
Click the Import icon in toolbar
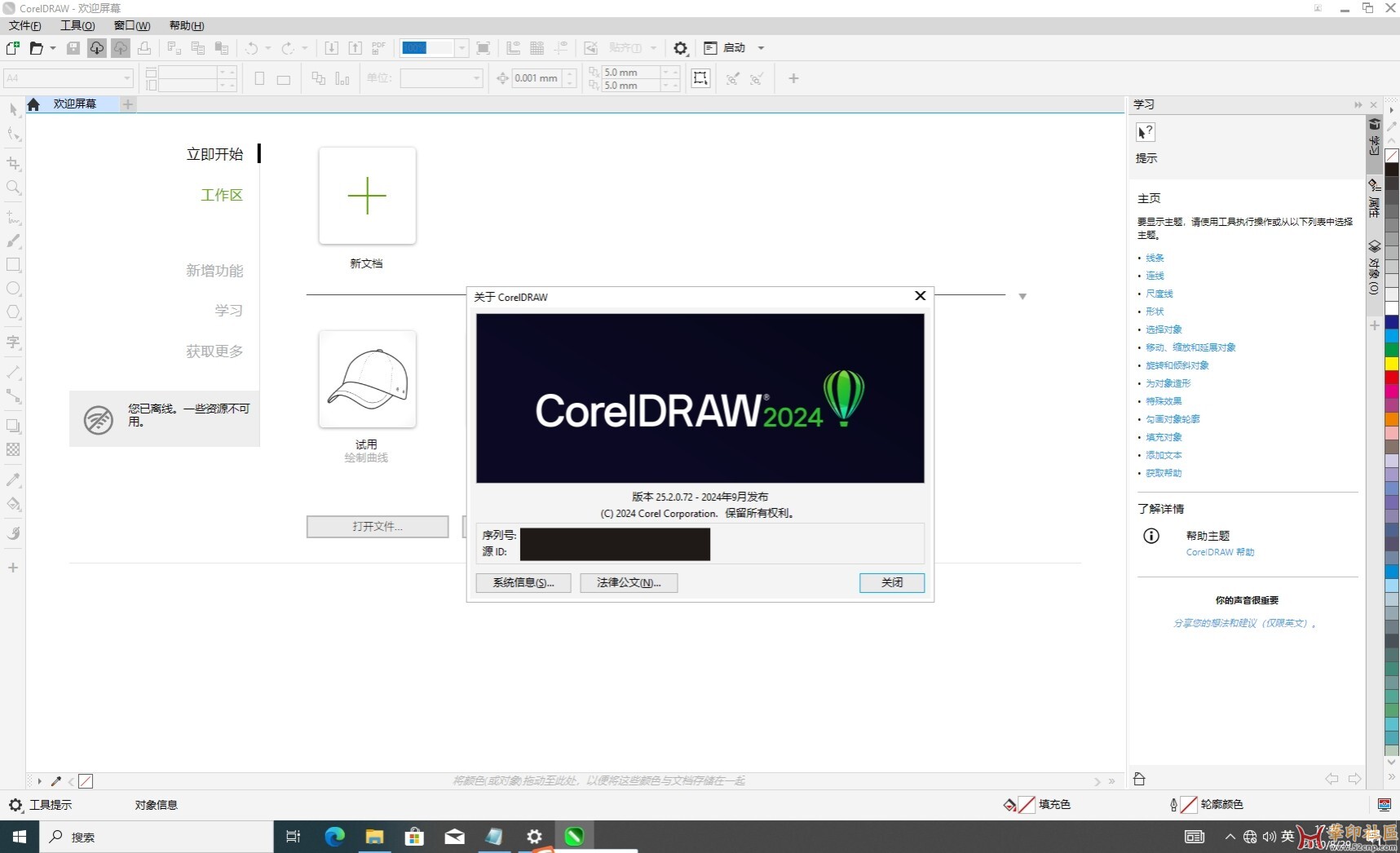(332, 48)
